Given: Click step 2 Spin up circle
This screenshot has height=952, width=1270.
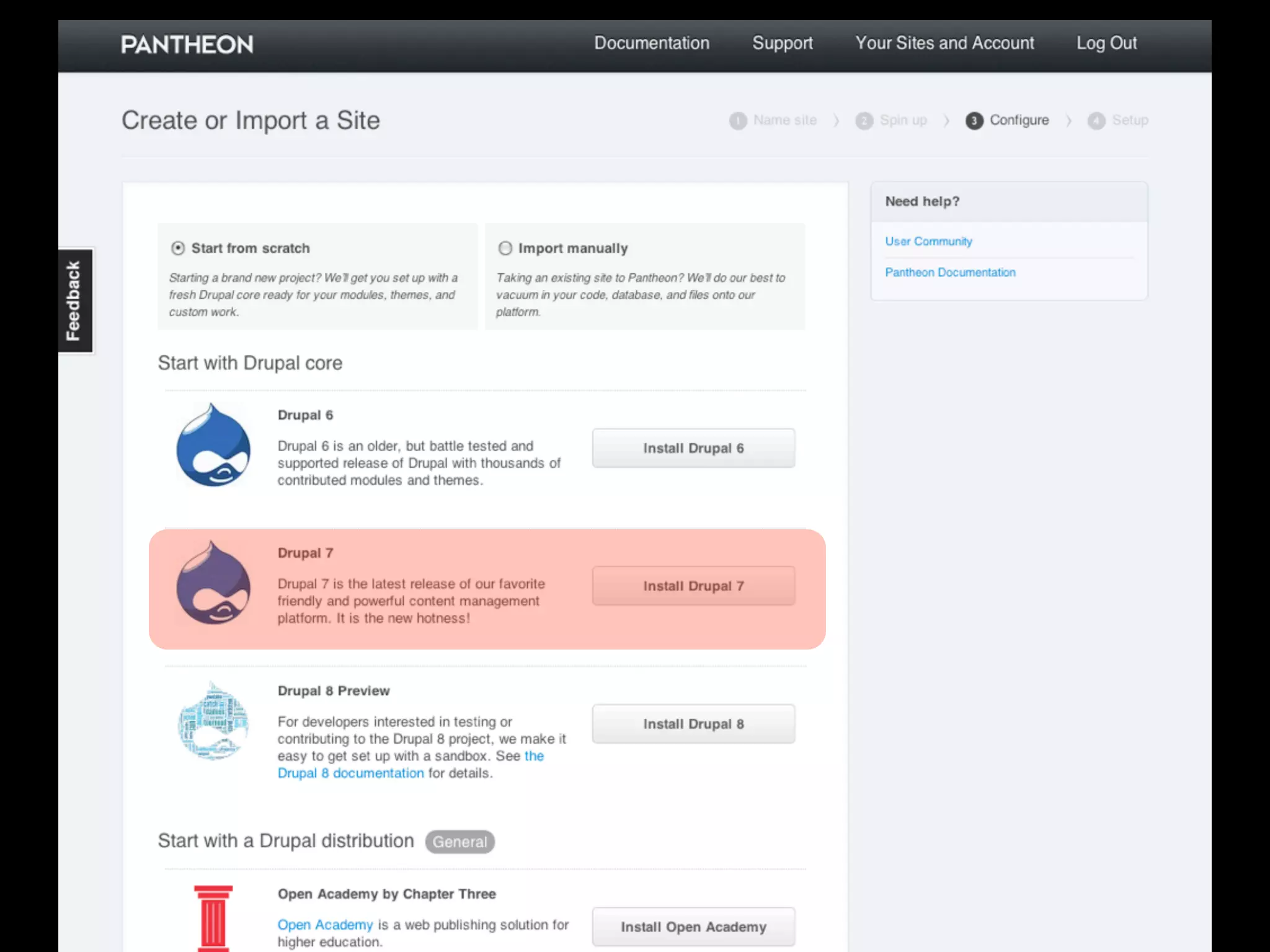Looking at the screenshot, I should 864,121.
